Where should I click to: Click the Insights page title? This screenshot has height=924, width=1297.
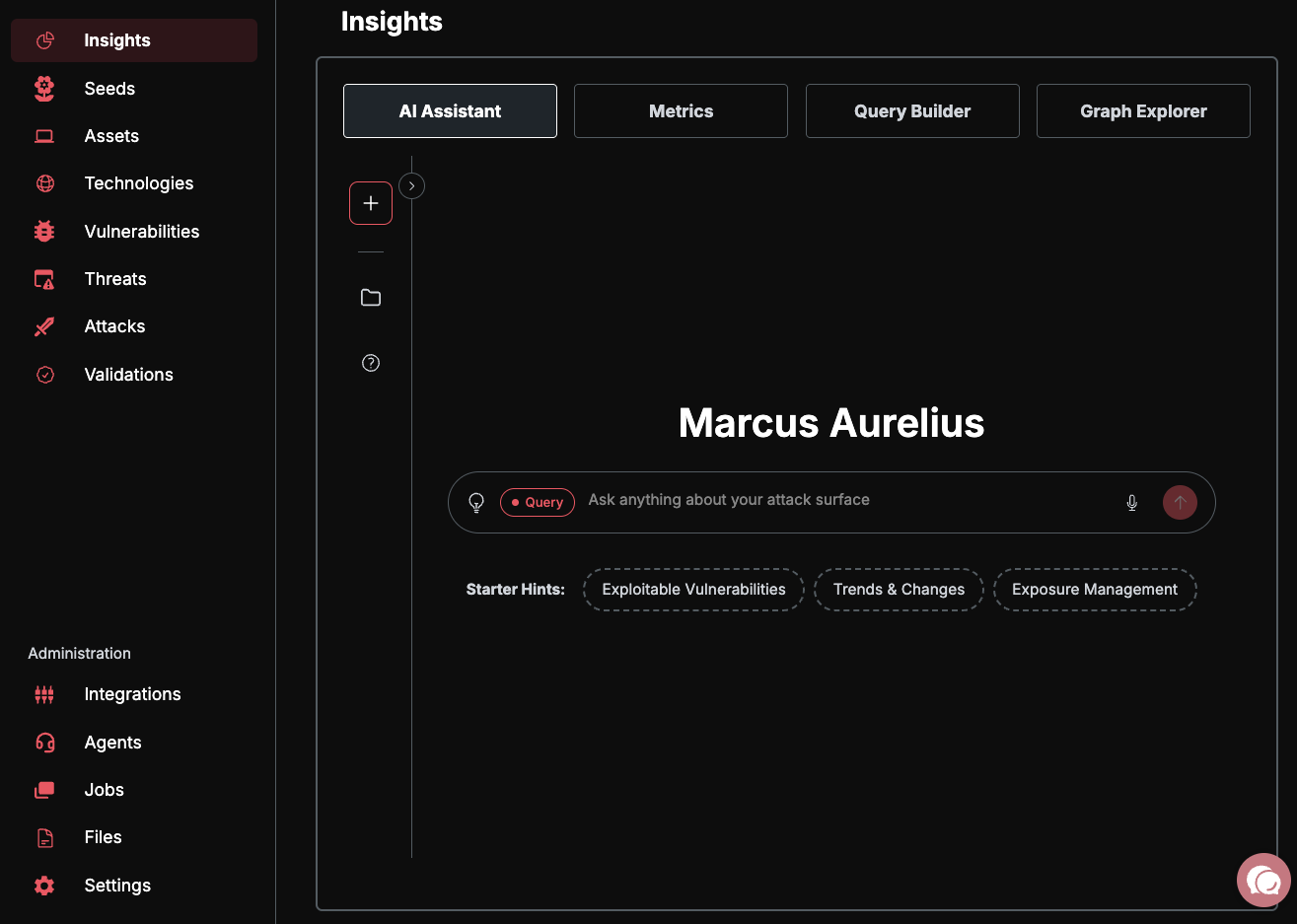click(392, 22)
